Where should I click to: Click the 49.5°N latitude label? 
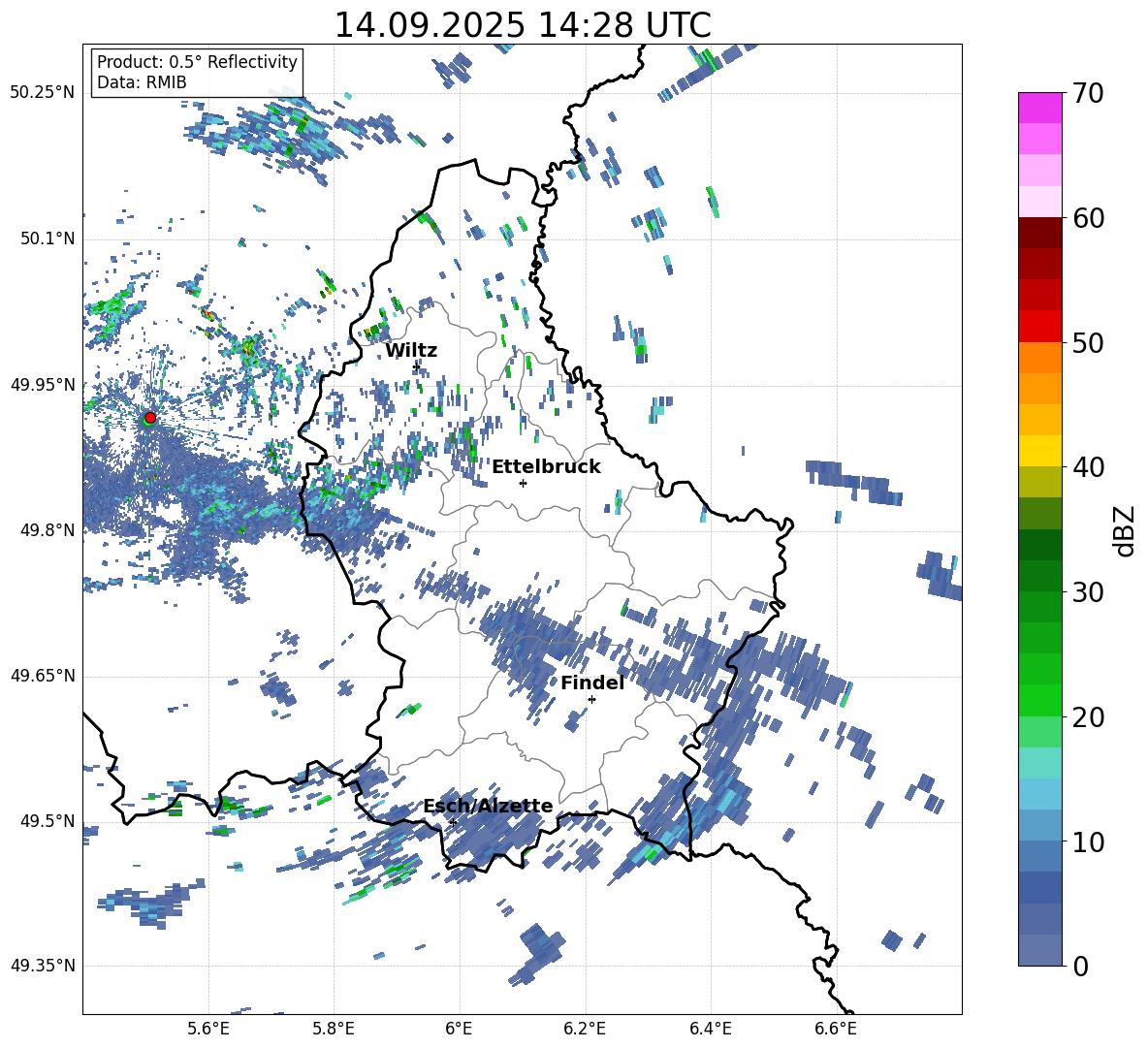(x=48, y=821)
